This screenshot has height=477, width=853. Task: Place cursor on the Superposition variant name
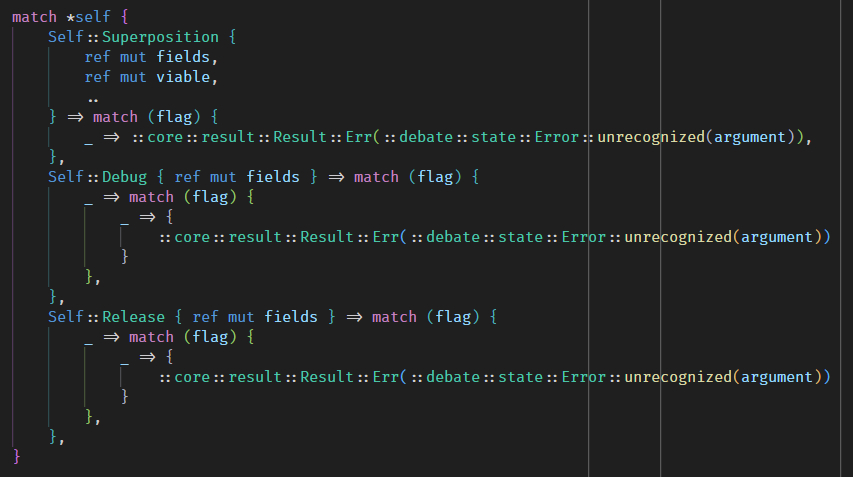pos(156,37)
